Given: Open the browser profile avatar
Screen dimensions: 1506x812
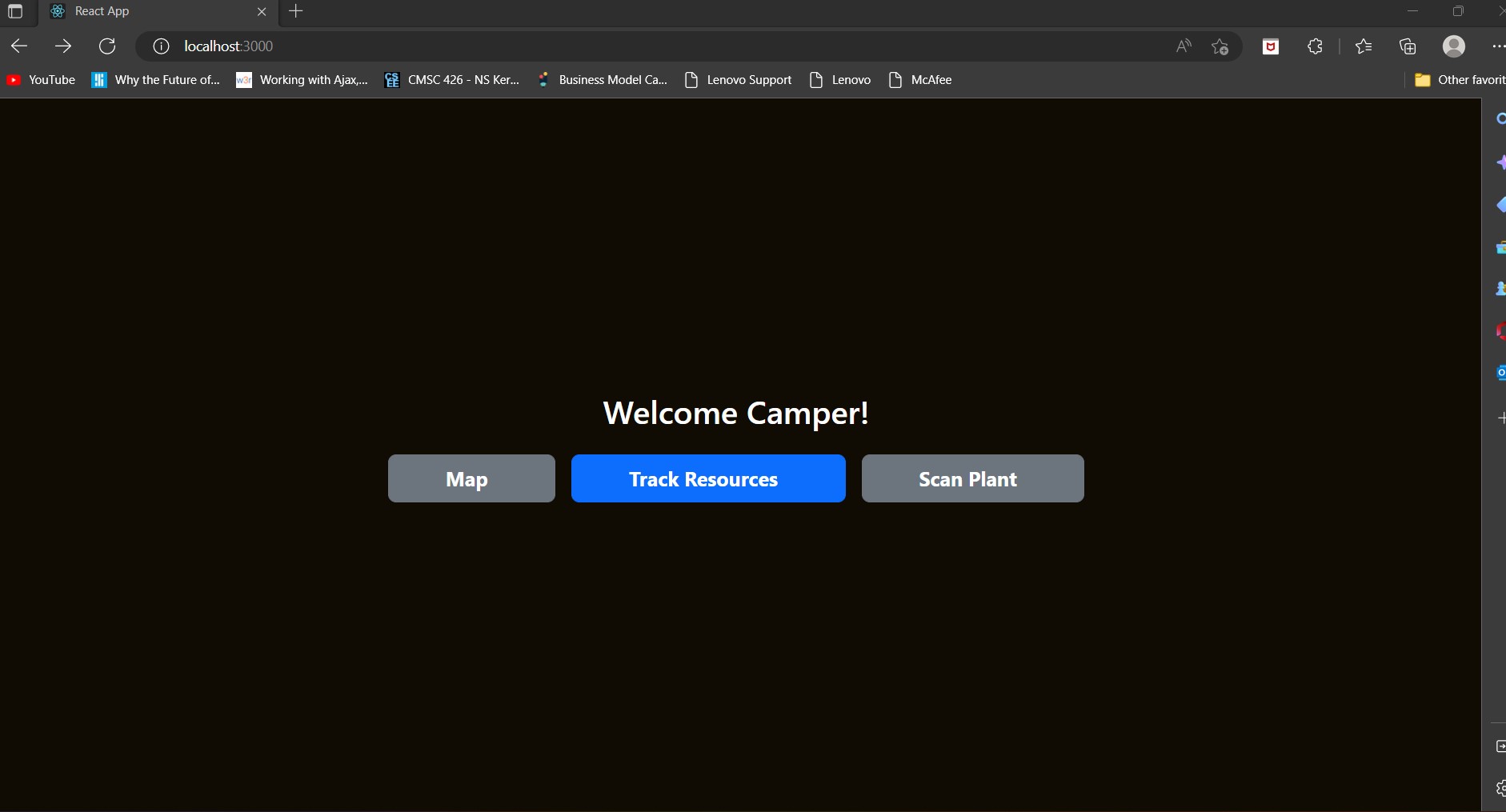Looking at the screenshot, I should pos(1454,46).
